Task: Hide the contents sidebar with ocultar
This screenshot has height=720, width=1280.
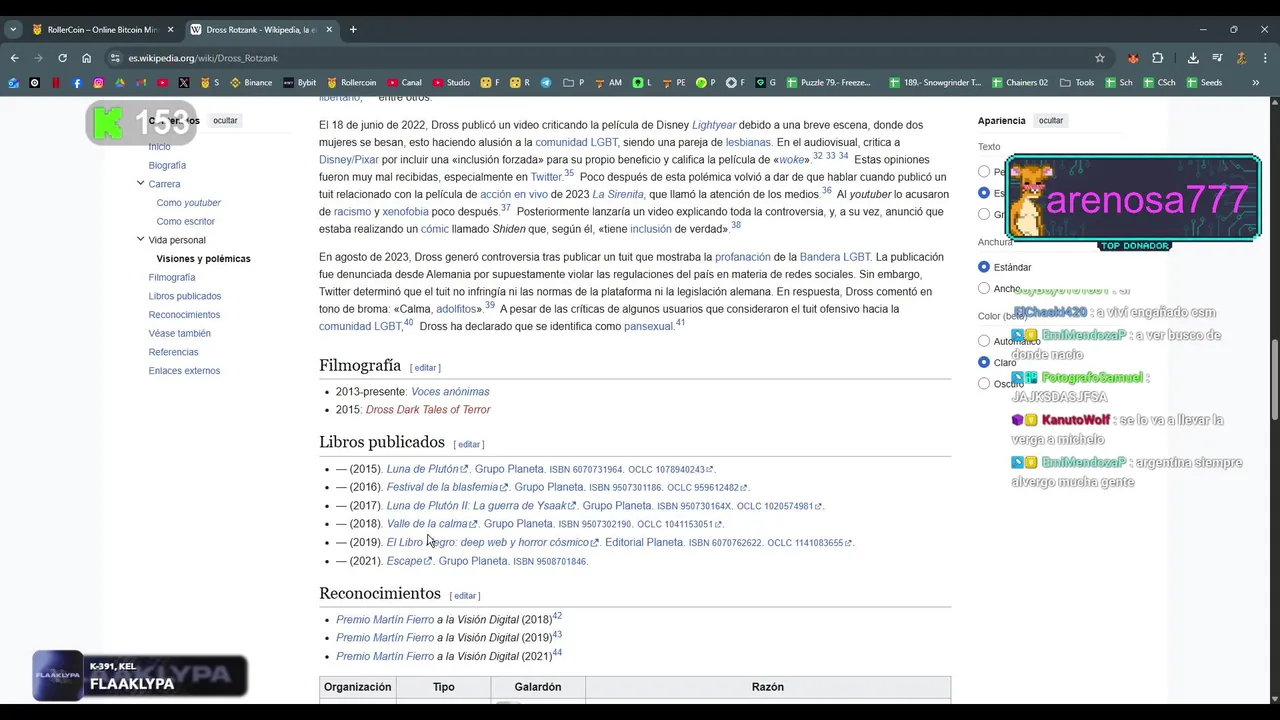Action: 225,121
